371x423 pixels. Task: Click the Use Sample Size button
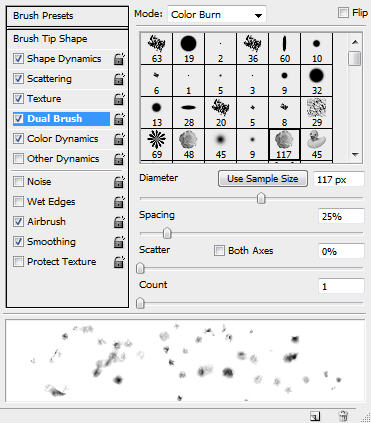[x=263, y=179]
